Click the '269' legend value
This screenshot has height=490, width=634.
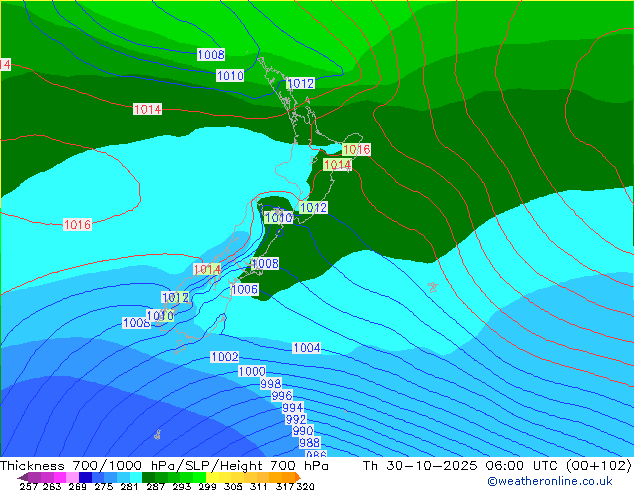pos(77,486)
